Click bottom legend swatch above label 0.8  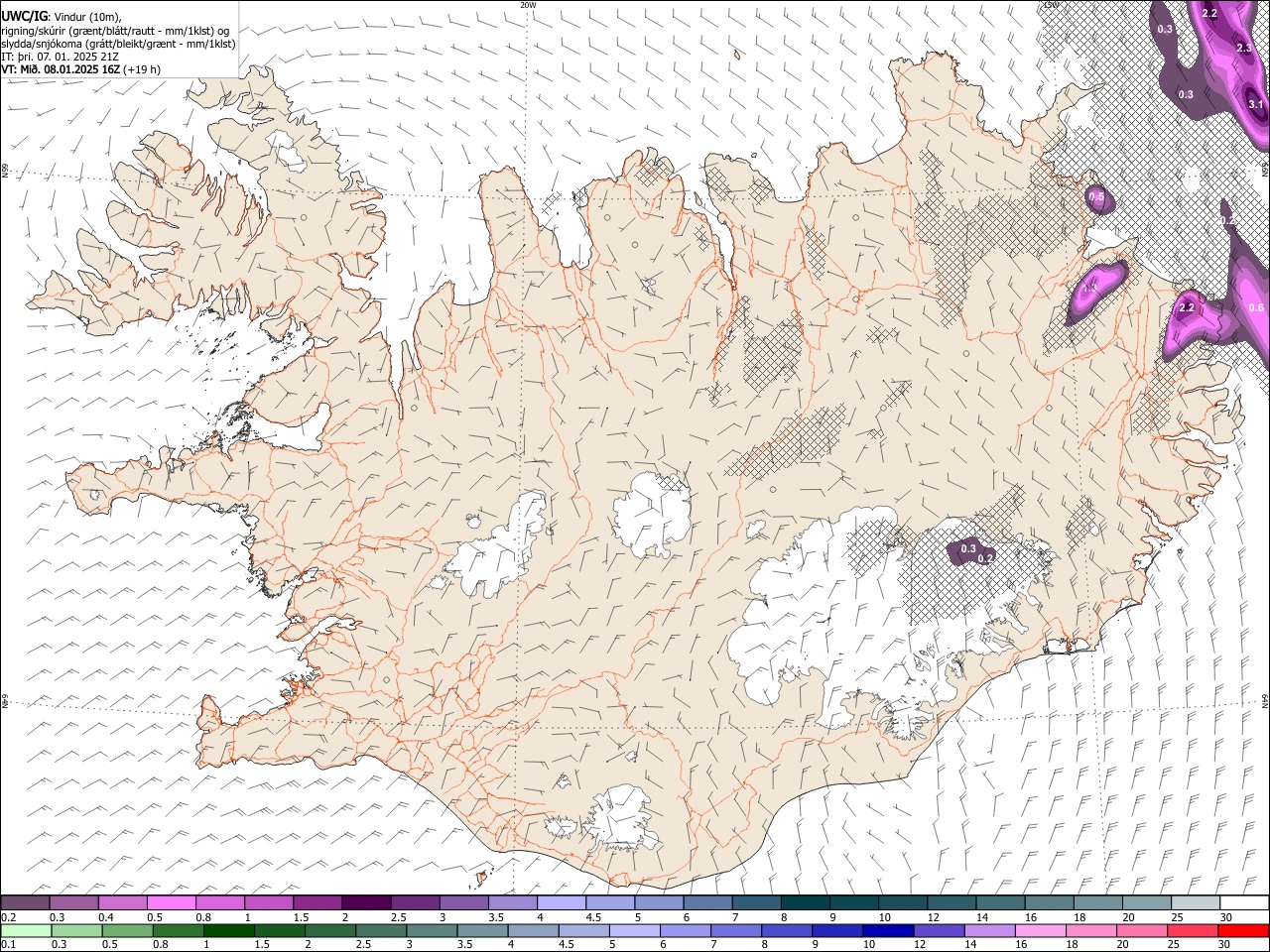pos(178,930)
